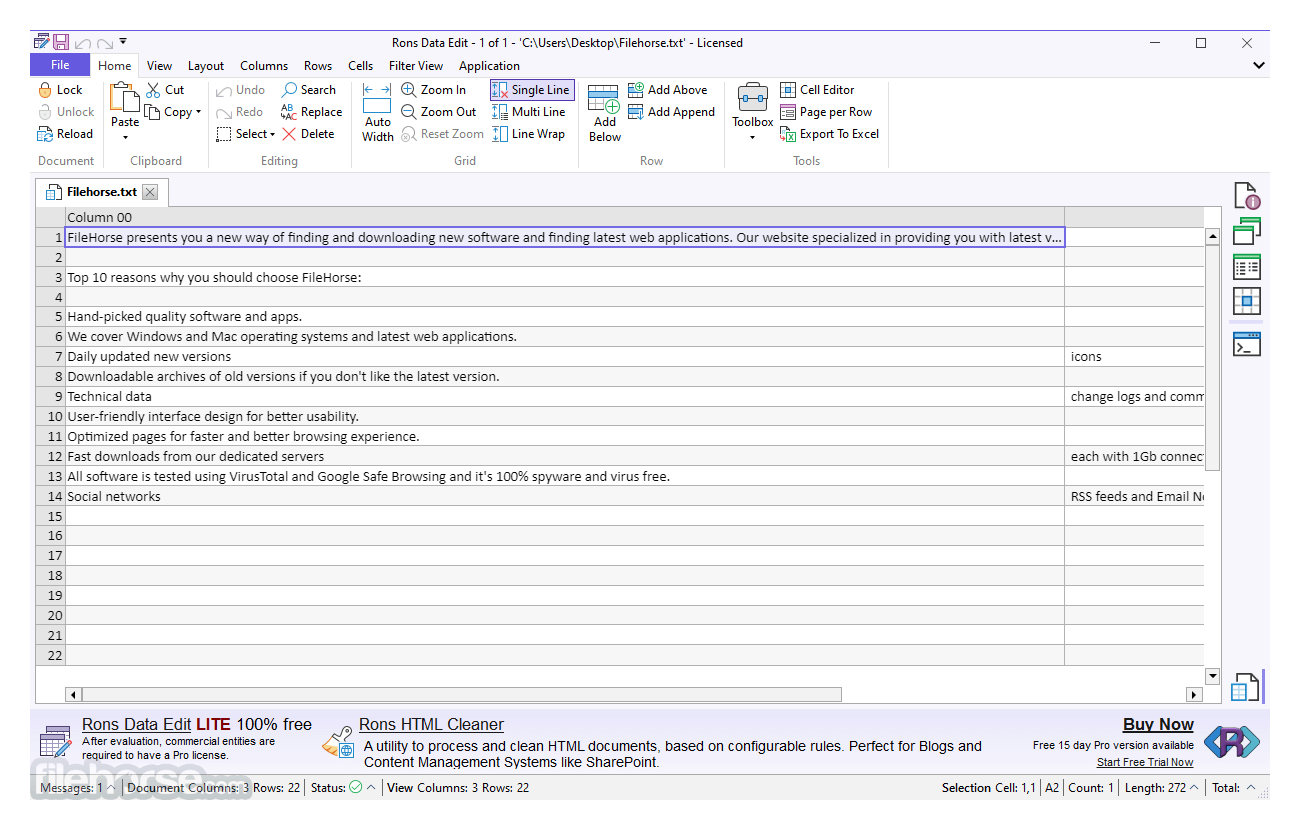1300x830 pixels.
Task: Cut the selected cell
Action: pyautogui.click(x=165, y=90)
